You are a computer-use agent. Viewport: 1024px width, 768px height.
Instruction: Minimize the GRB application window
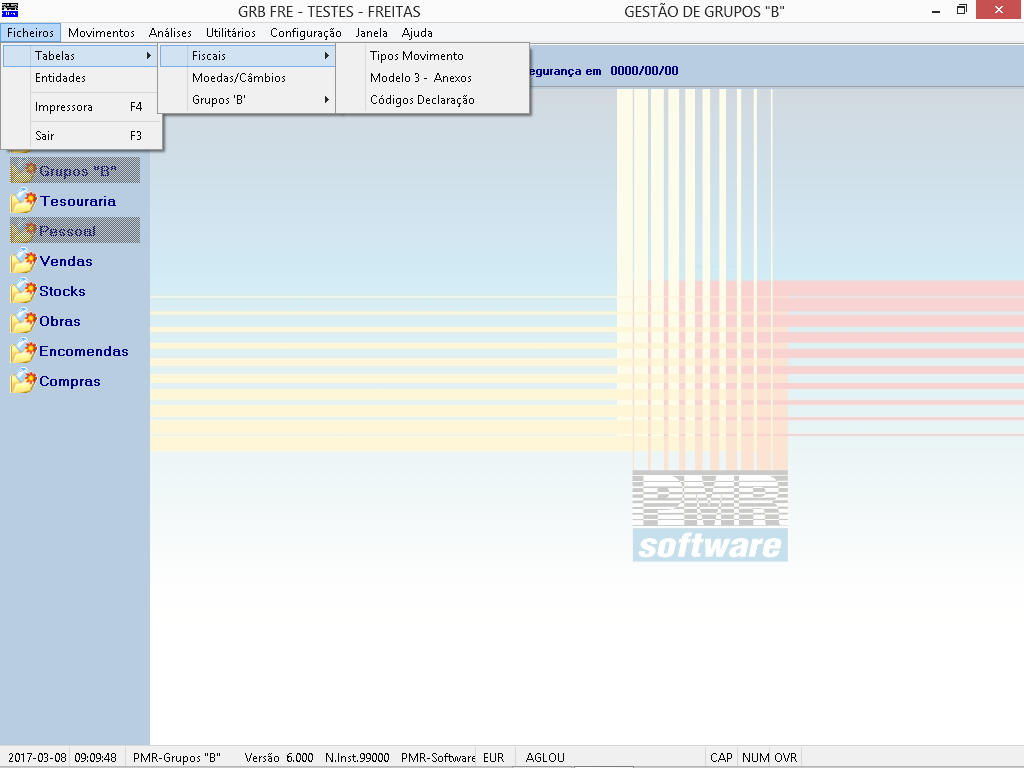[936, 10]
